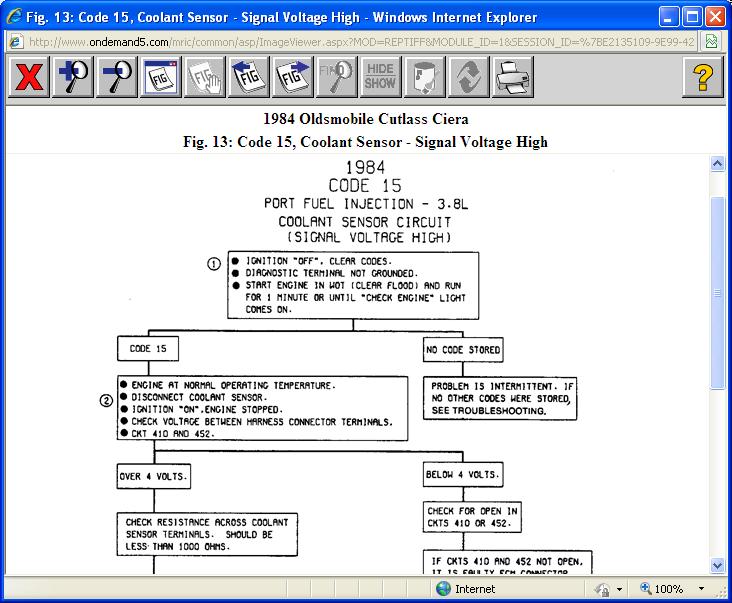Open the zoom level dropdown arrow
732x603 pixels.
701,589
